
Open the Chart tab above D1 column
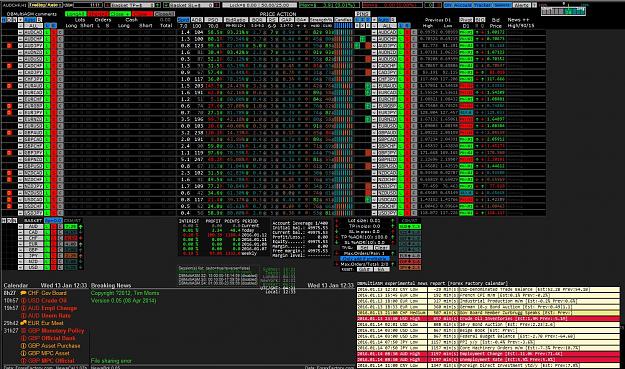click(466, 20)
